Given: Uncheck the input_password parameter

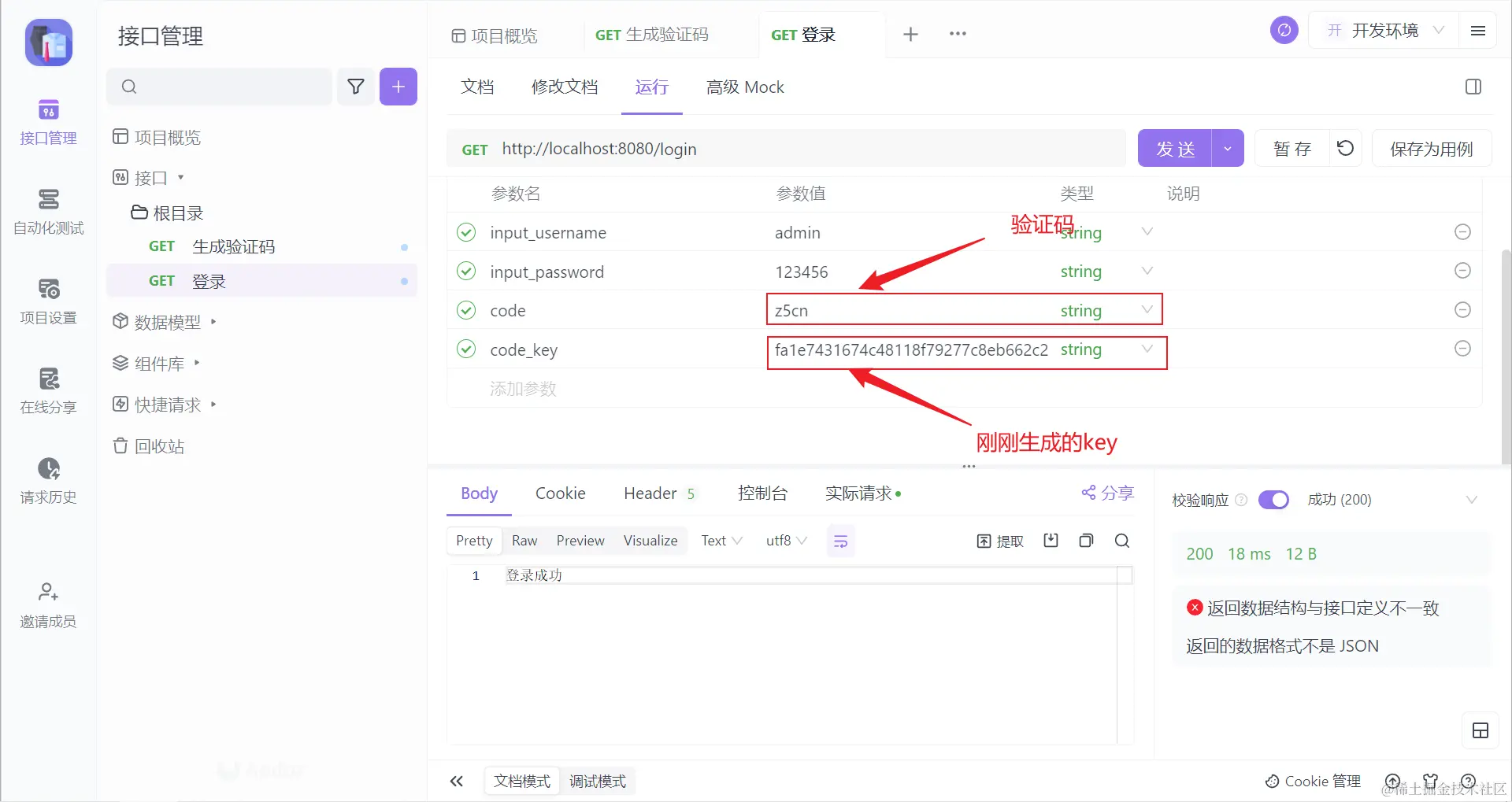Looking at the screenshot, I should tap(466, 271).
